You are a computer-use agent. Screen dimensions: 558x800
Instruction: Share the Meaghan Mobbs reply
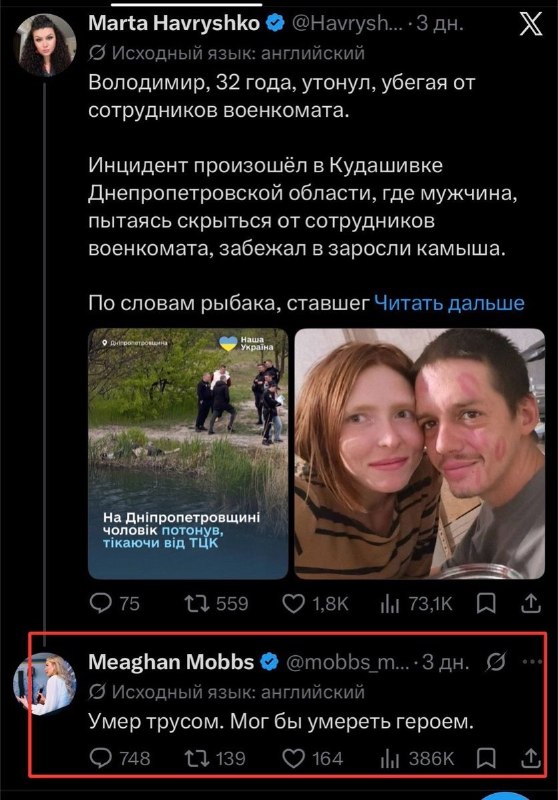530,758
